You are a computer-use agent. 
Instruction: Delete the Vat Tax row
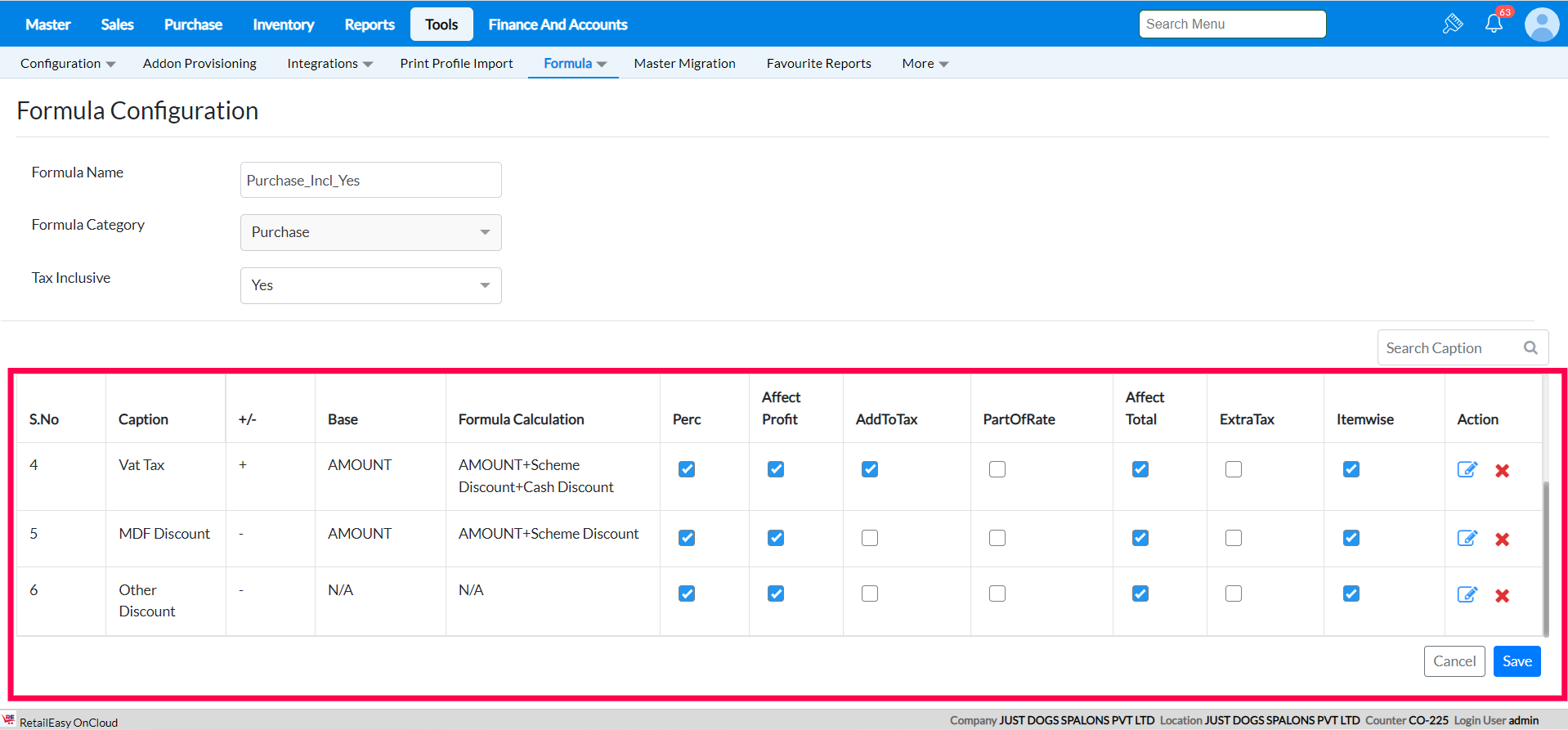click(1502, 470)
